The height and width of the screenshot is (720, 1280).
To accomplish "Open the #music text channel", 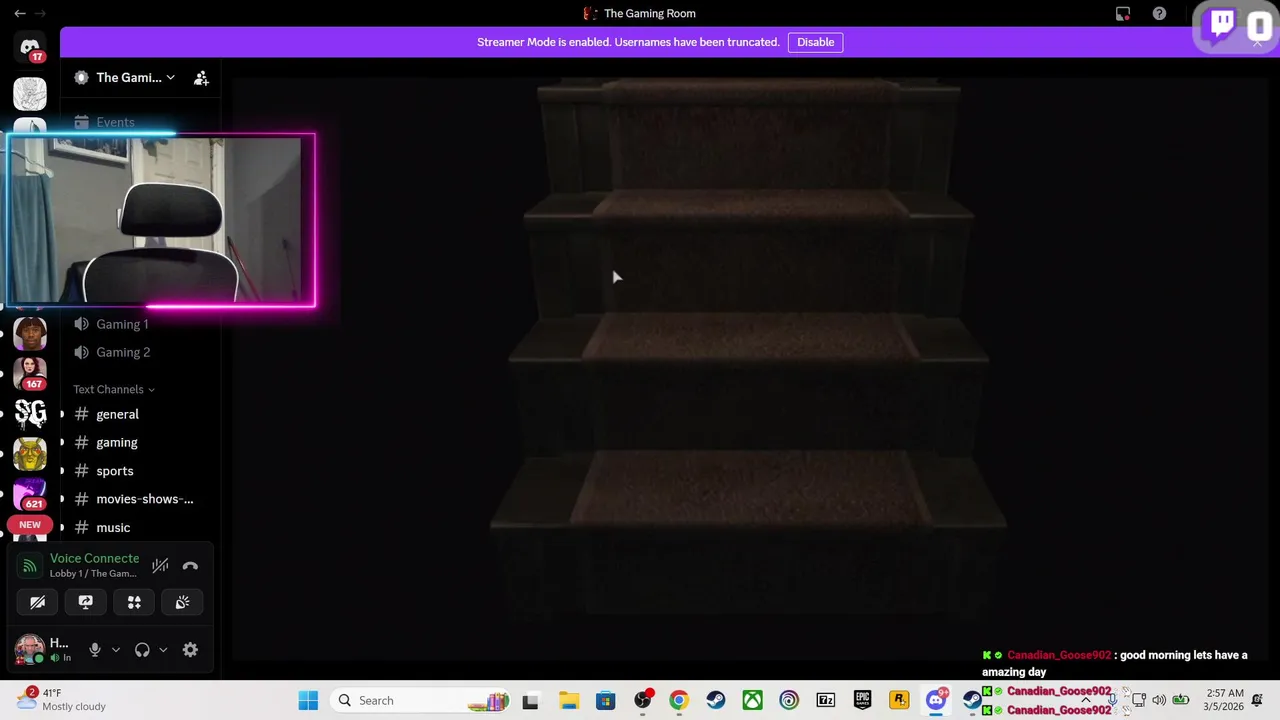I will pyautogui.click(x=113, y=527).
